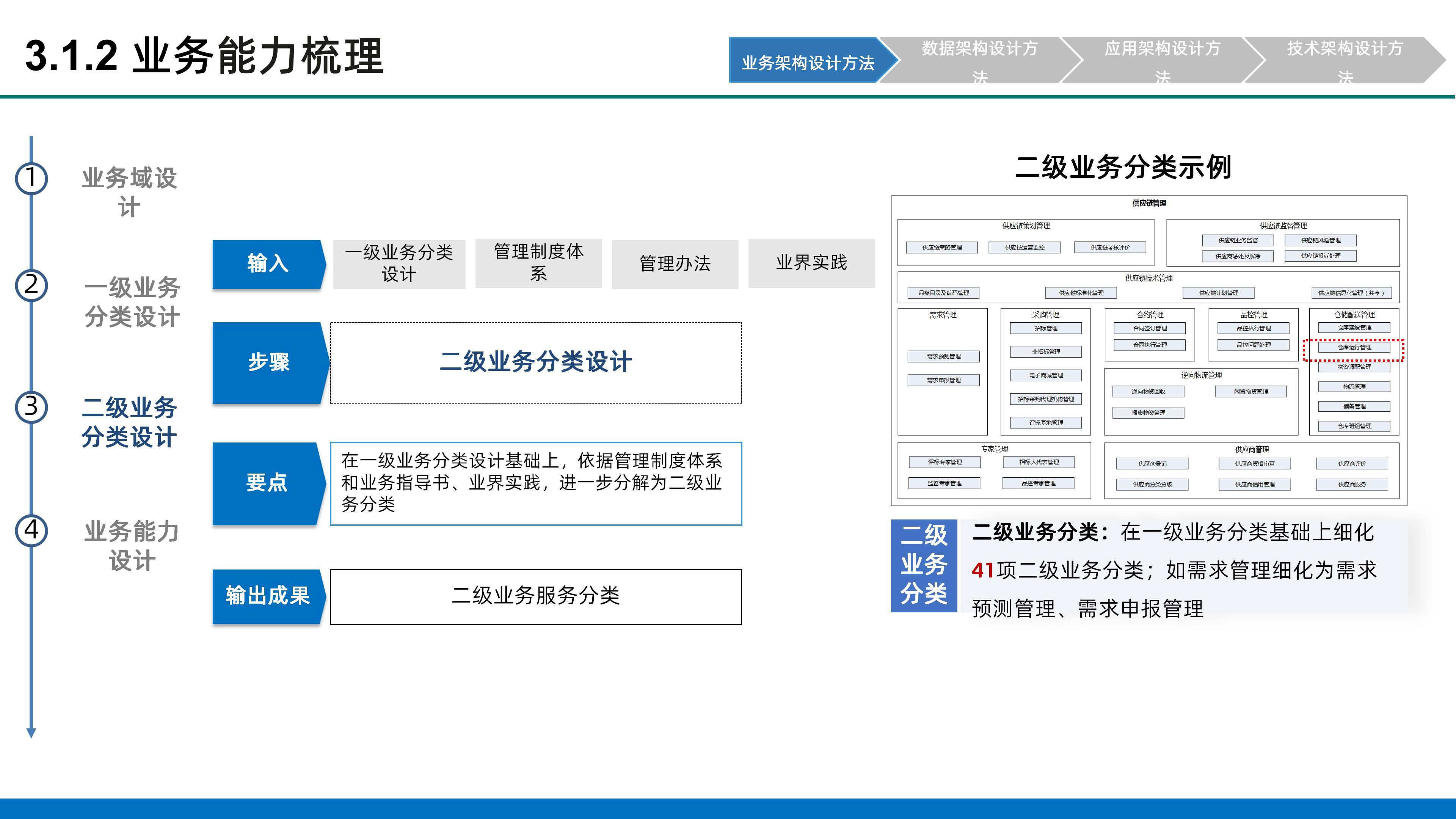Click the 3.1.2 业务能力梳理 slide title
This screenshot has height=819, width=1456.
[205, 56]
